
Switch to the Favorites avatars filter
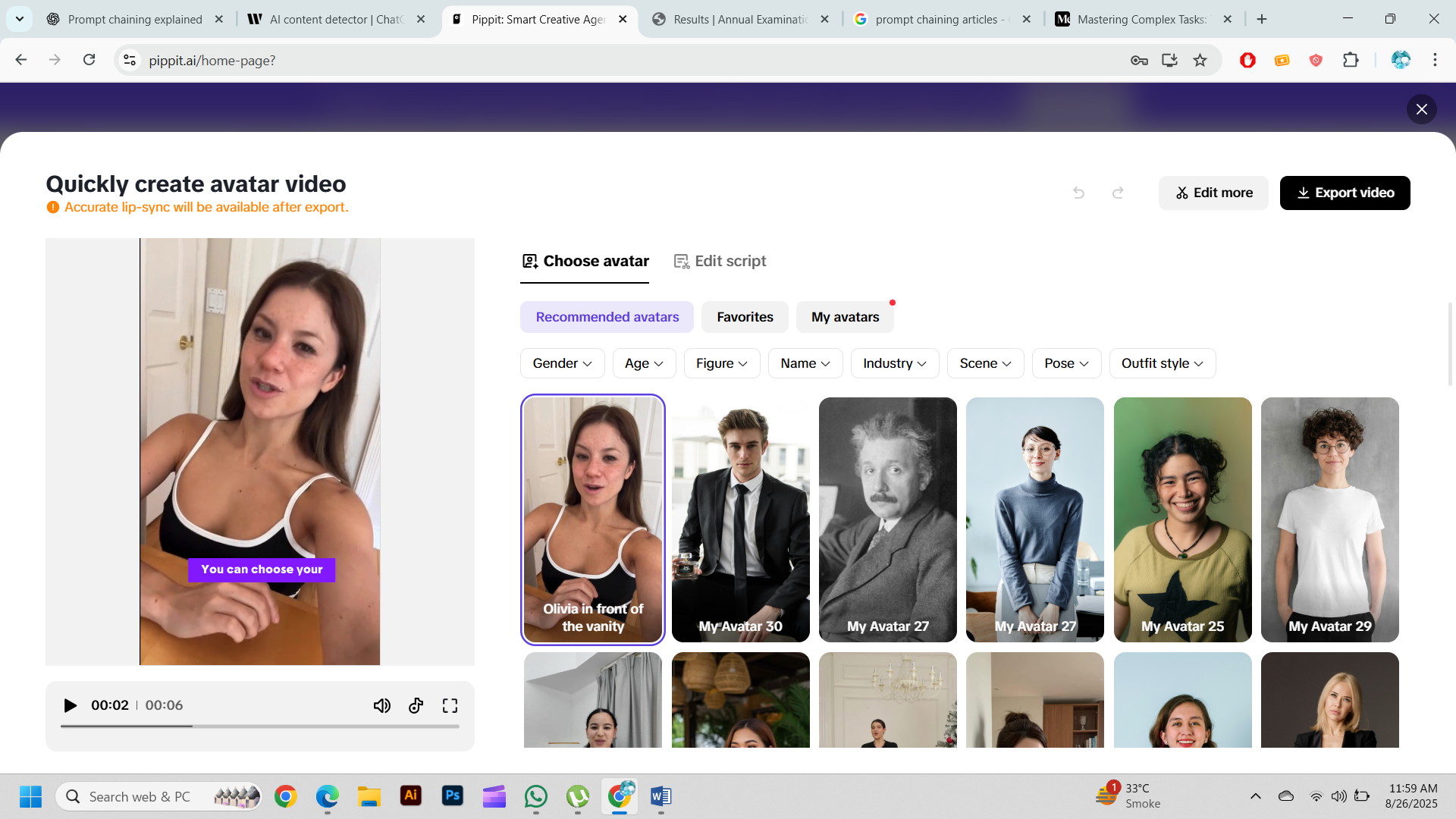[745, 317]
